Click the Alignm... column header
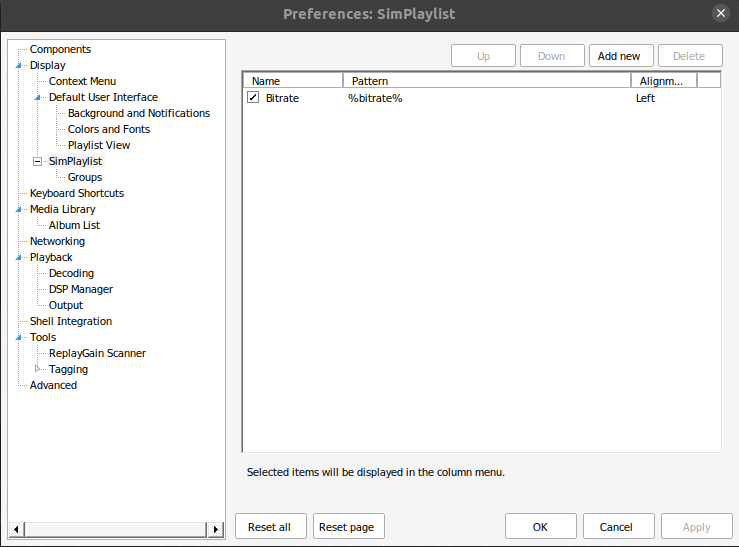 (664, 81)
